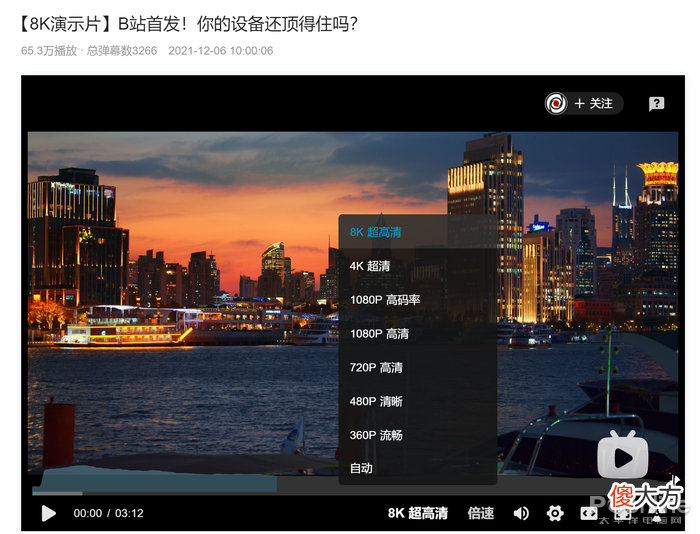700x534 pixels.
Task: Click the play button in player controls
Action: click(49, 513)
